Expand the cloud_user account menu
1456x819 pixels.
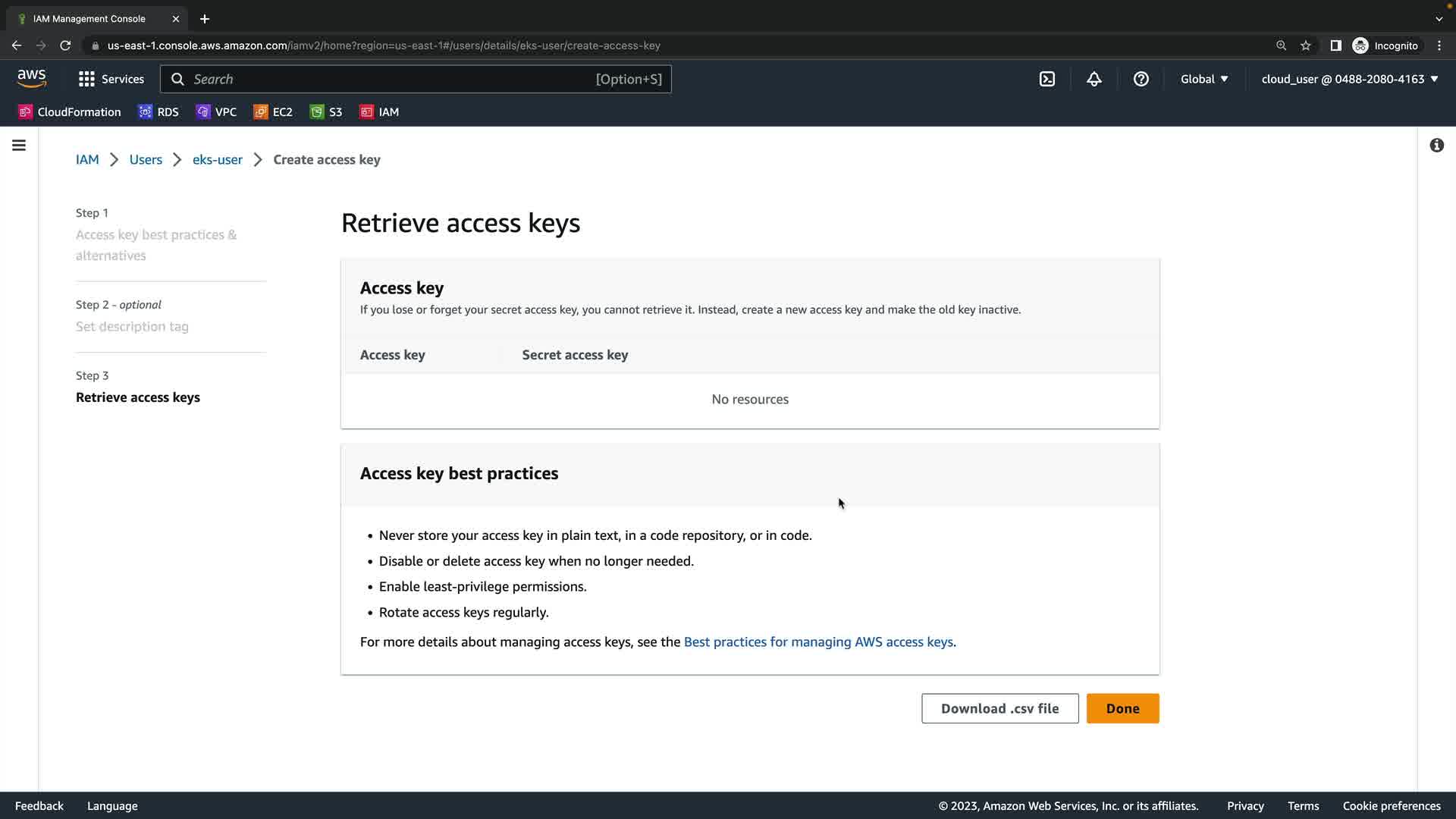pos(1349,79)
